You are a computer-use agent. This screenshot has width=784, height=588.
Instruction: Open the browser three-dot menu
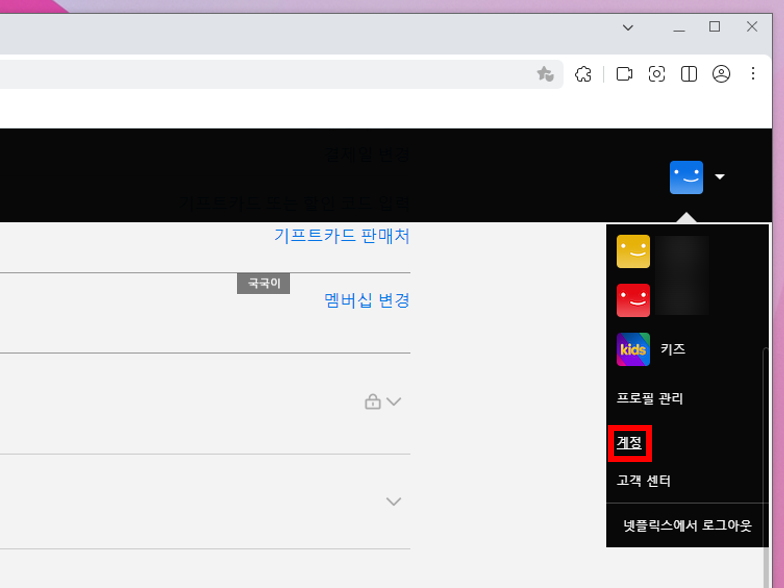[x=753, y=74]
